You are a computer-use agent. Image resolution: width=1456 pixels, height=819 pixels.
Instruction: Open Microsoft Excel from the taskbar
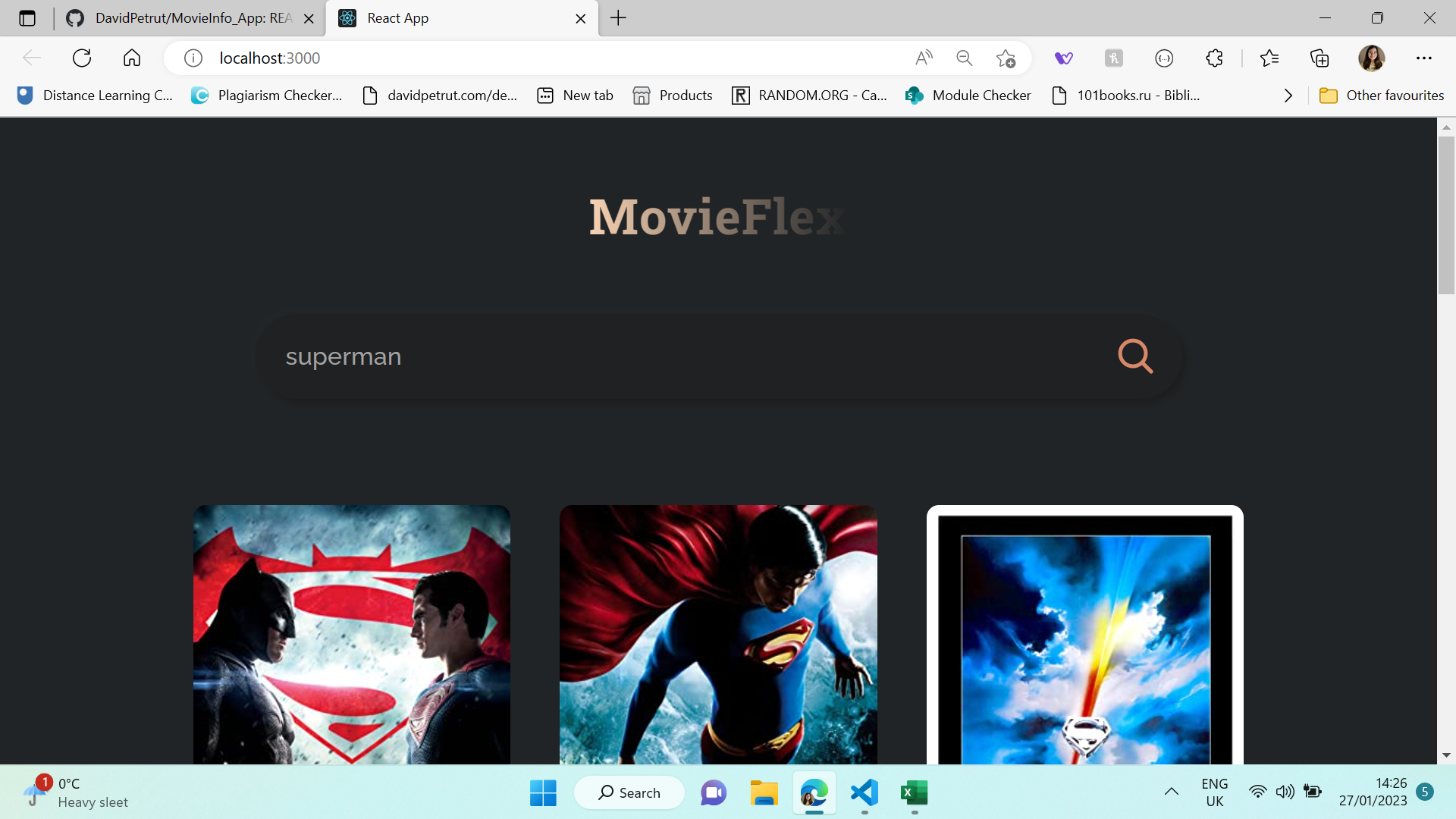pos(914,792)
